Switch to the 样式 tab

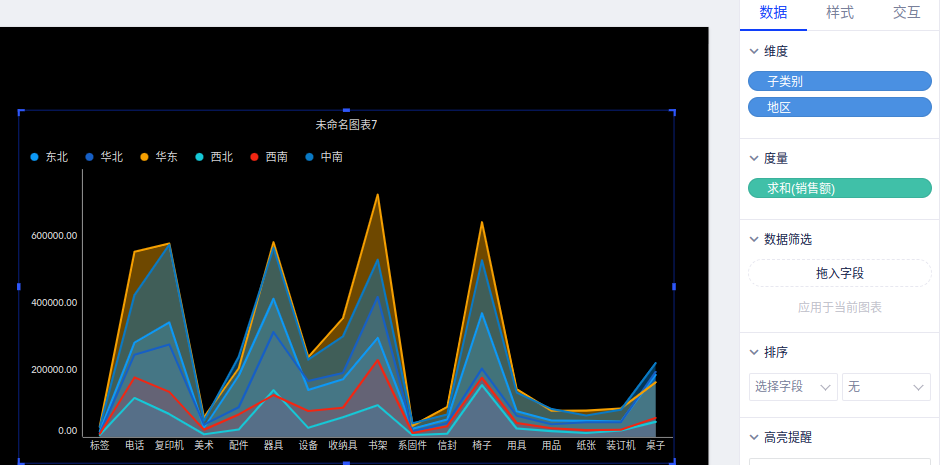(840, 13)
